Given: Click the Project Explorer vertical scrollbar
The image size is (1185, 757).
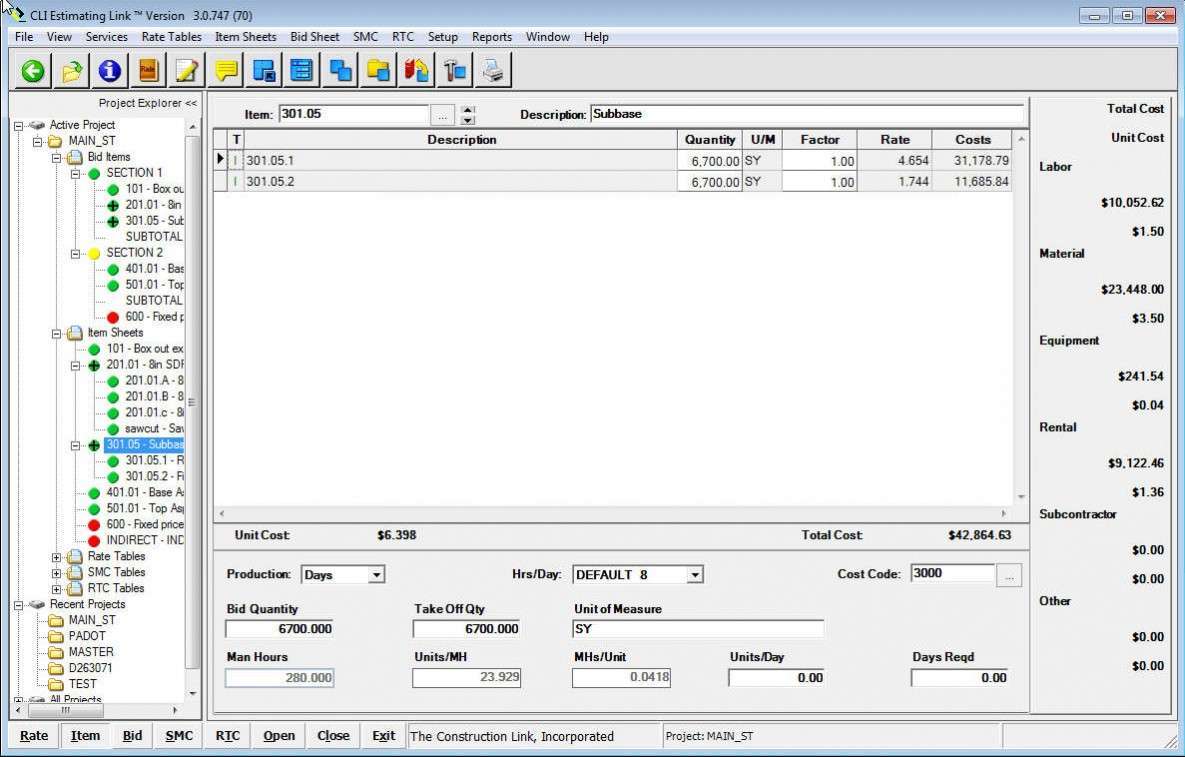Looking at the screenshot, I should click(193, 410).
